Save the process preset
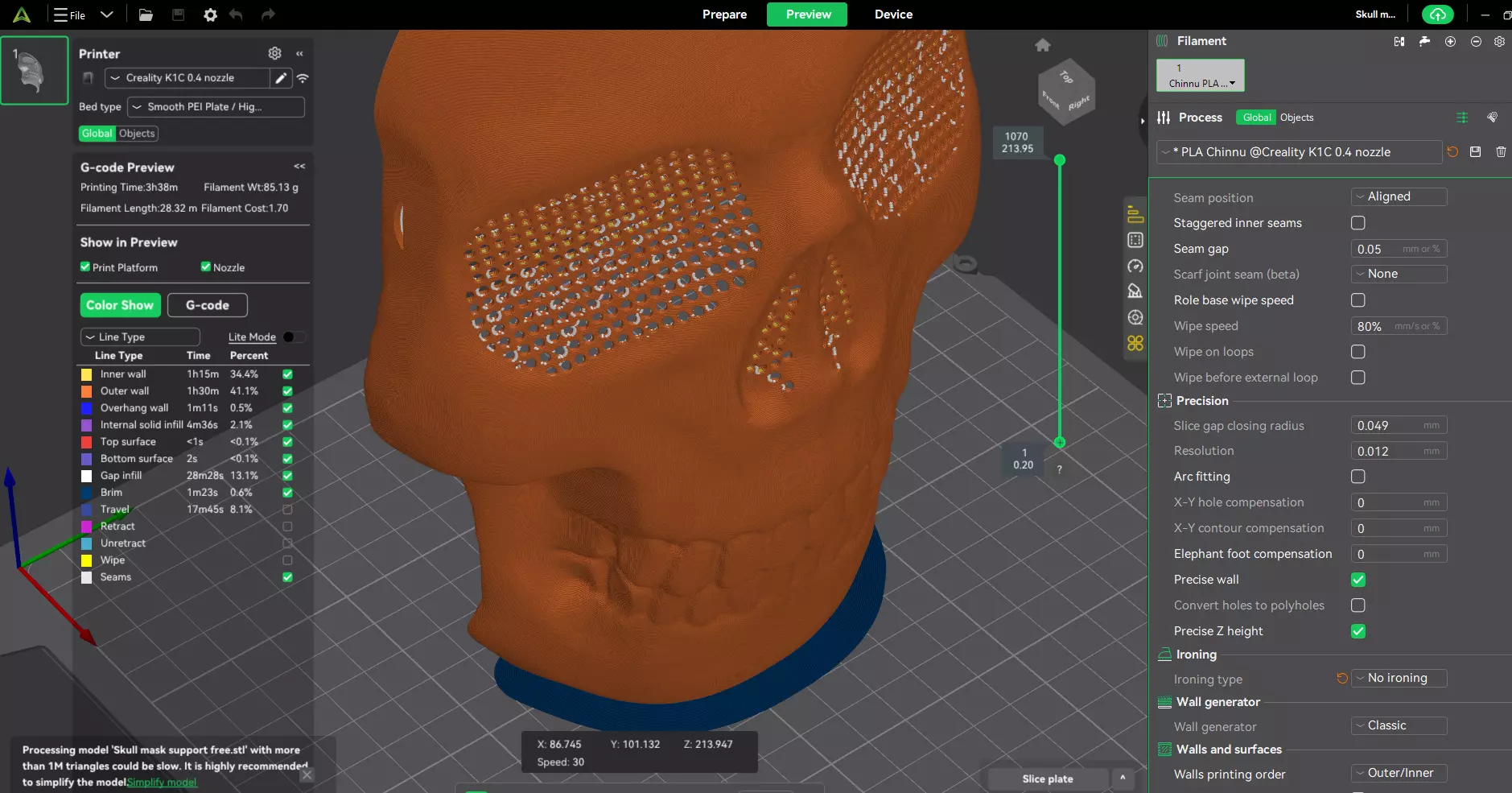 click(1475, 151)
